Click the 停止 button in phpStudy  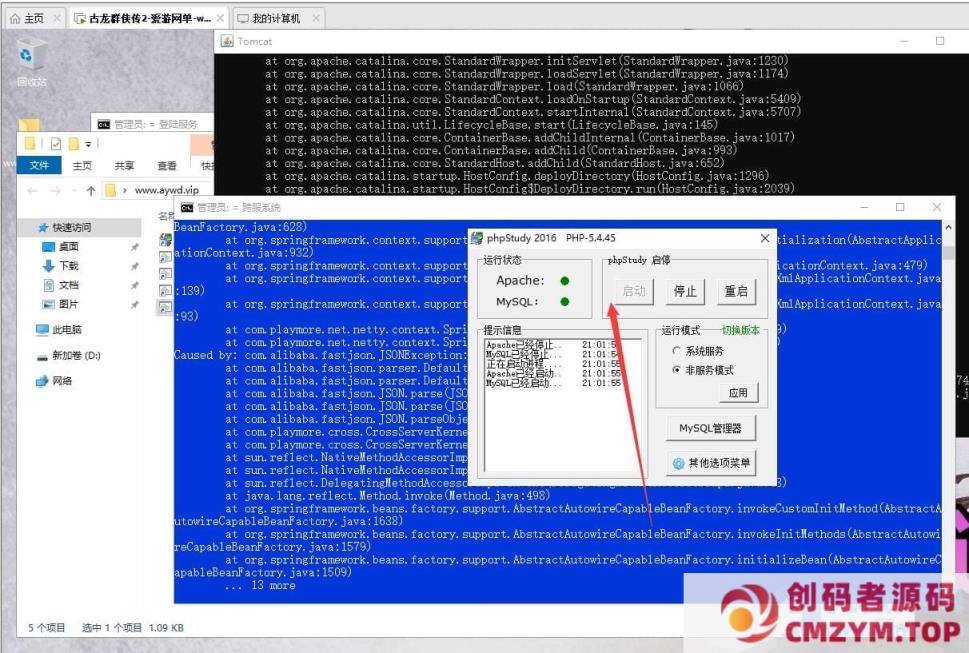685,291
